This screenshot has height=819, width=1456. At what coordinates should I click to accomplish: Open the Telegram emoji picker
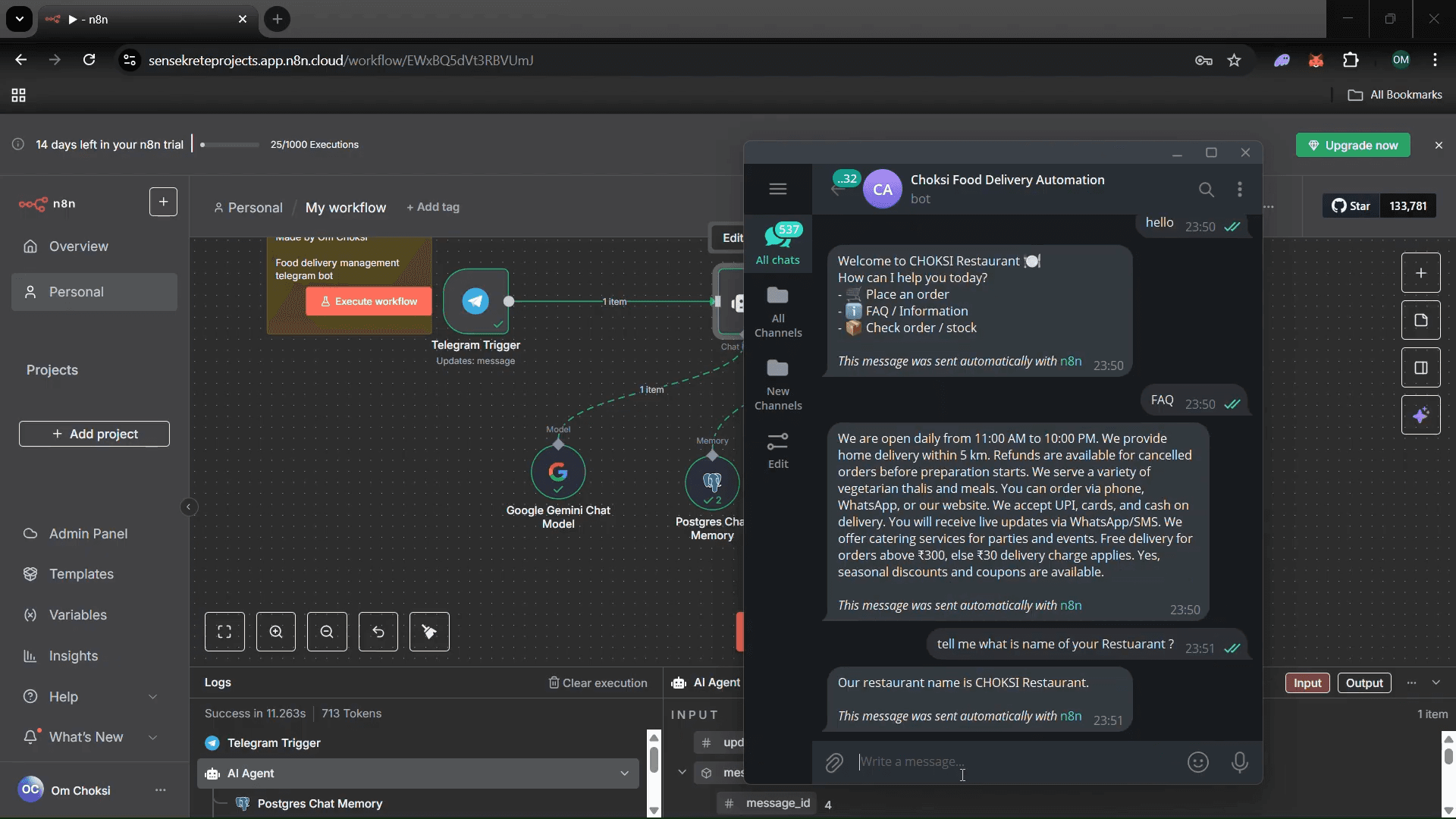pos(1198,762)
